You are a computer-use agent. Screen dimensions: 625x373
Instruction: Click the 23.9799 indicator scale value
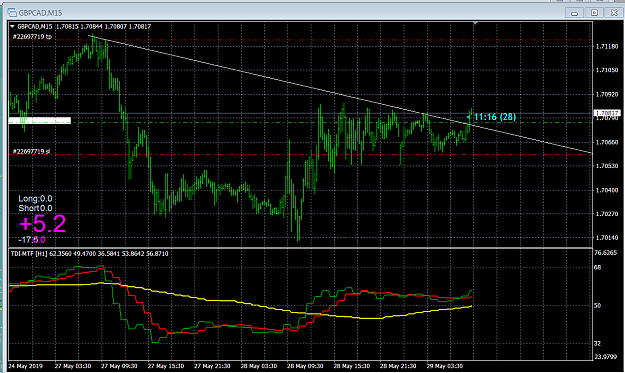point(605,357)
